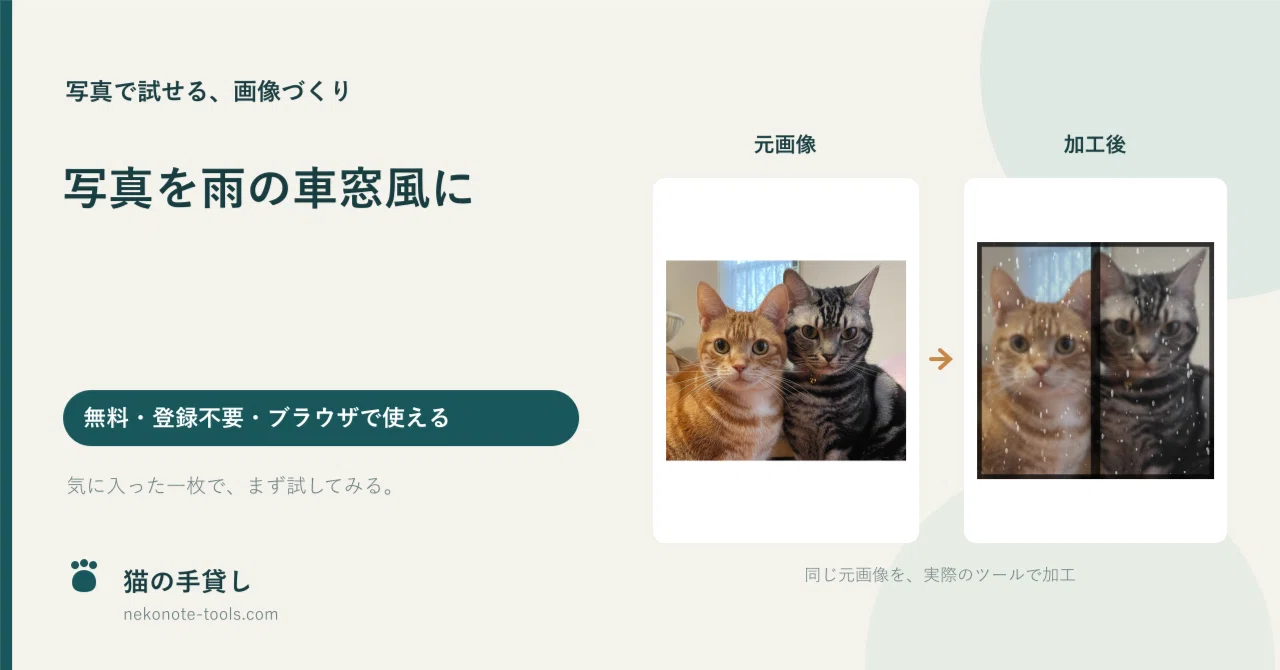
Task: Click the white card behind original image
Action: click(x=786, y=360)
